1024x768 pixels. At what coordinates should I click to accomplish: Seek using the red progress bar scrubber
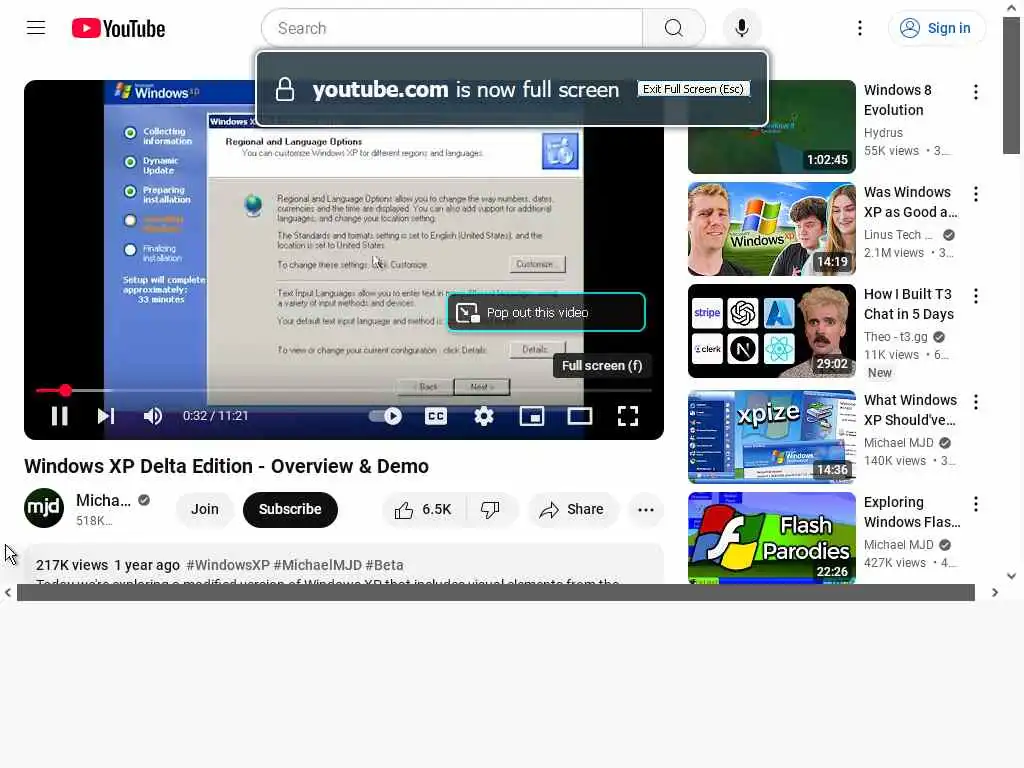coord(65,391)
